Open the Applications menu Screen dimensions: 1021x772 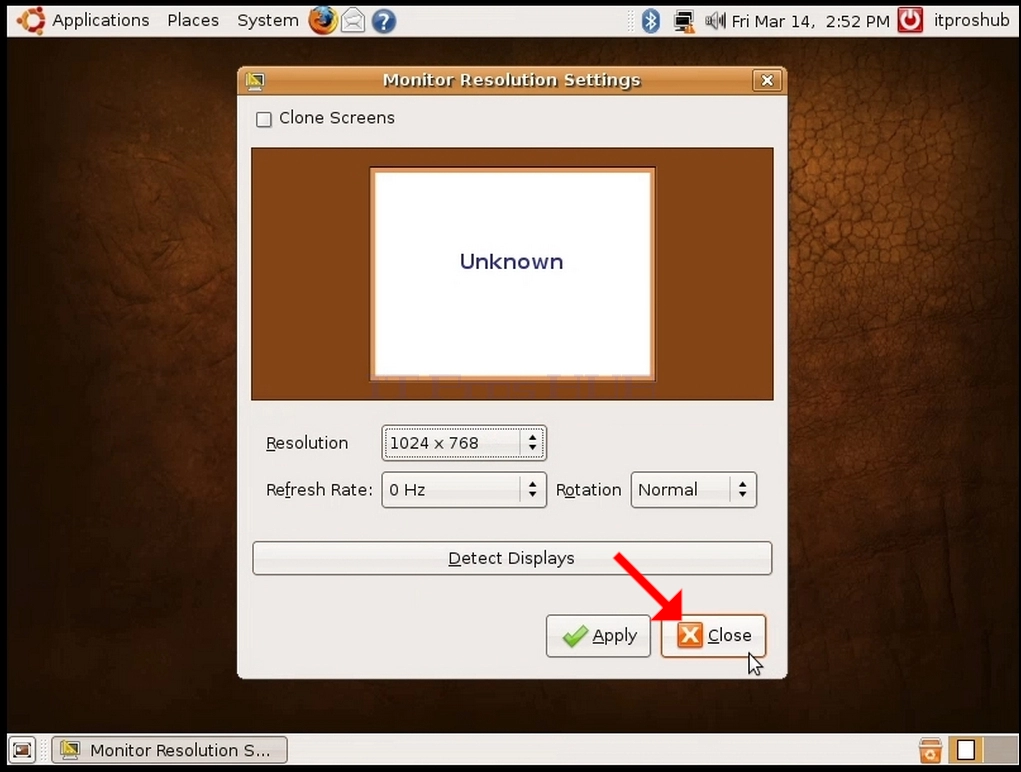click(100, 20)
